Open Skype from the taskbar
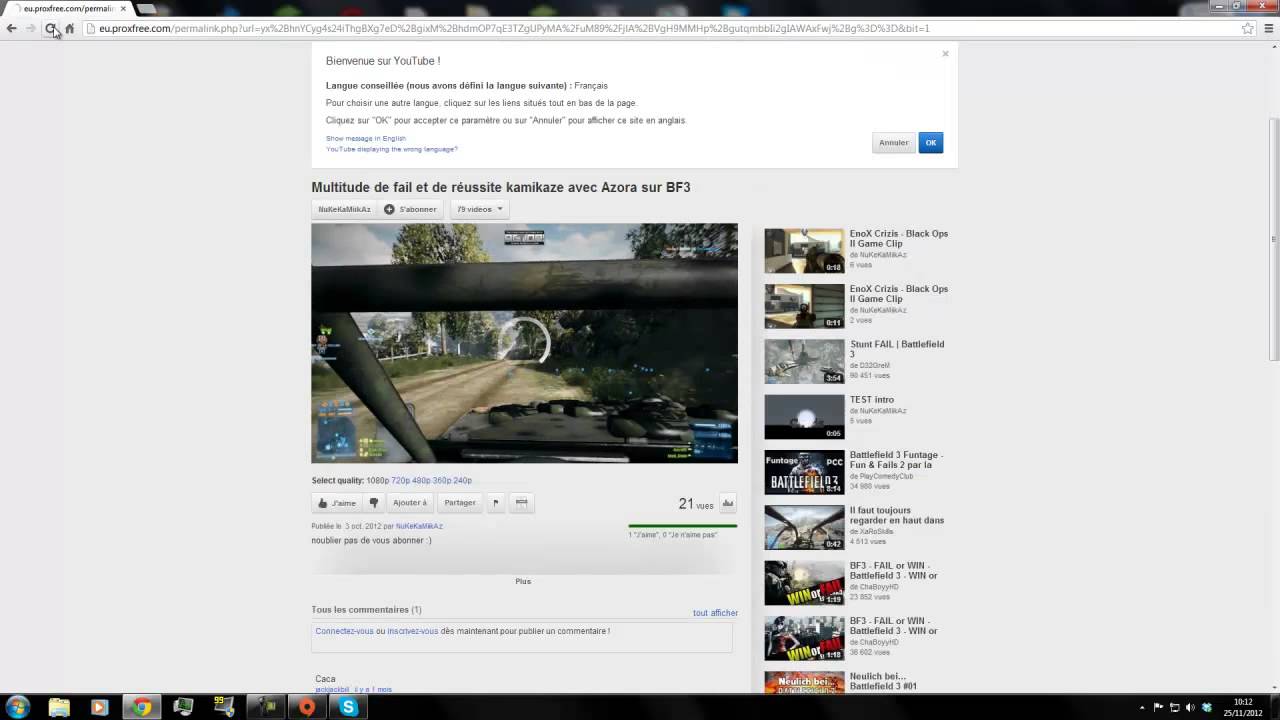 (x=348, y=707)
